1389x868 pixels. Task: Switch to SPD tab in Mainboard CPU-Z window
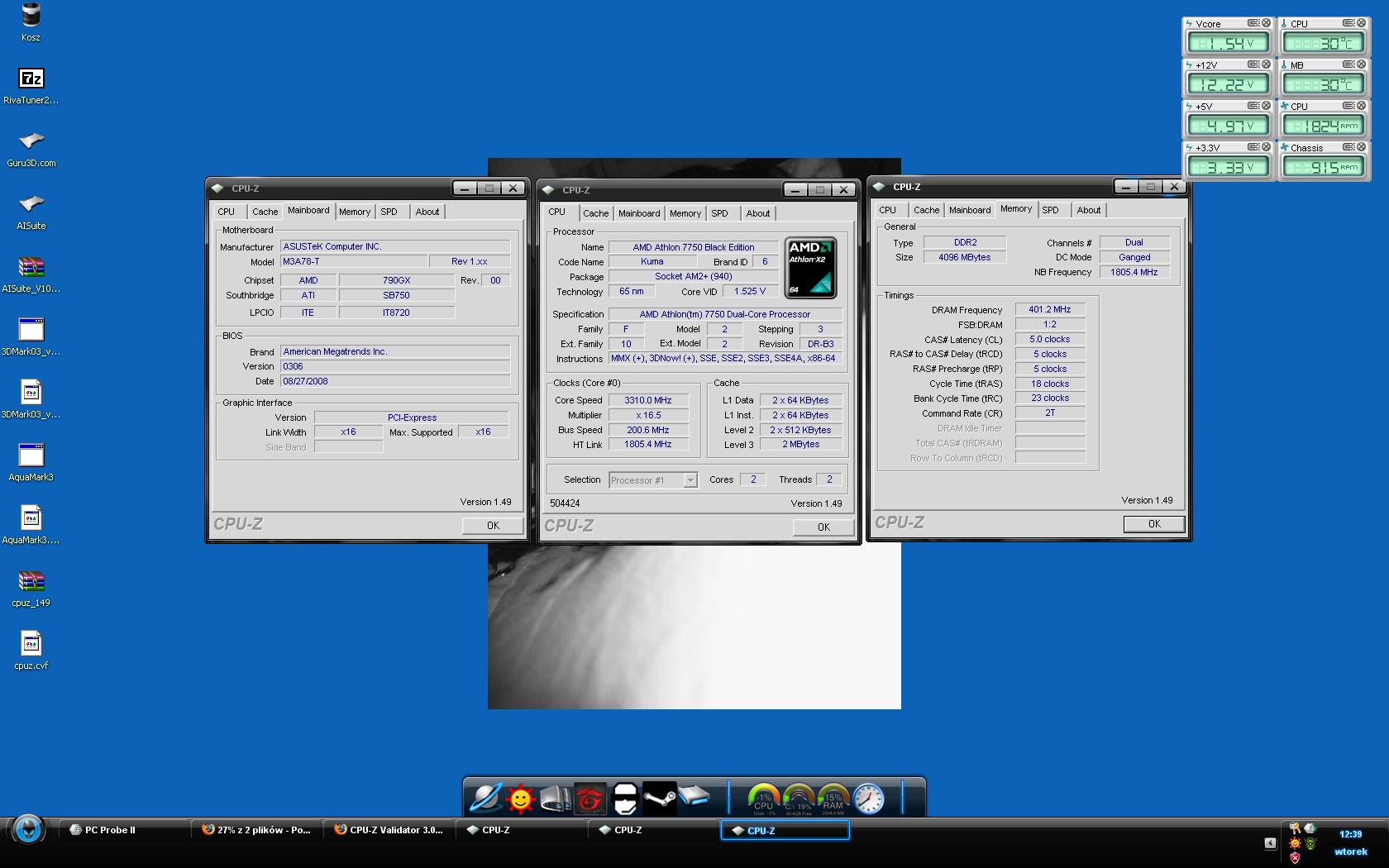click(389, 212)
